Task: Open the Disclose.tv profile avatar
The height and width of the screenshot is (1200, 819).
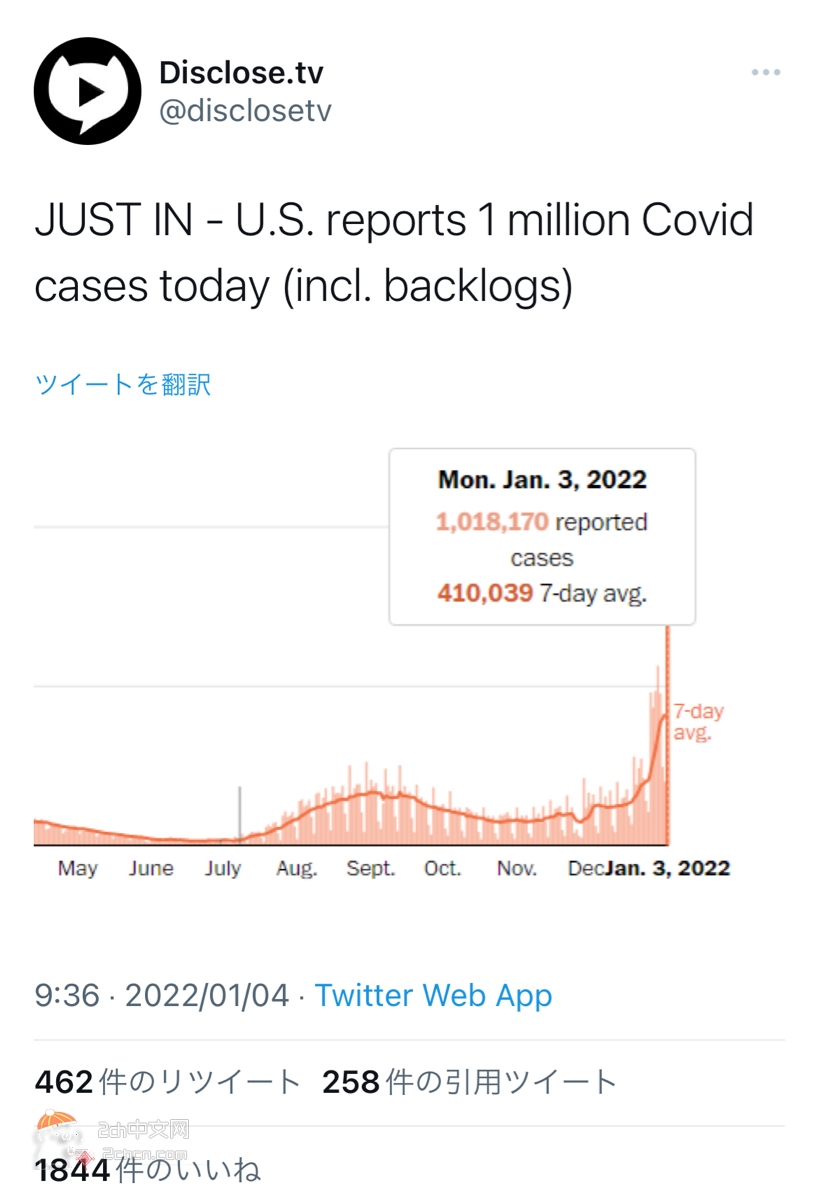Action: [88, 91]
